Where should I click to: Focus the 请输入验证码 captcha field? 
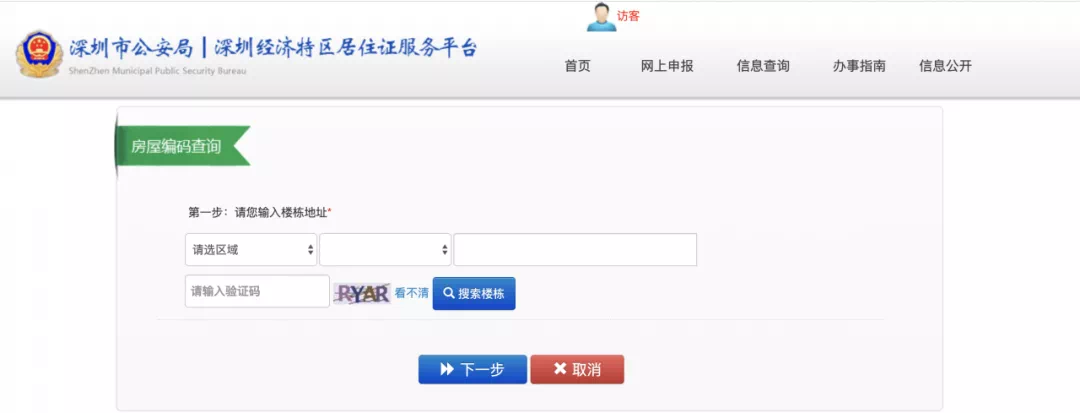pyautogui.click(x=257, y=291)
